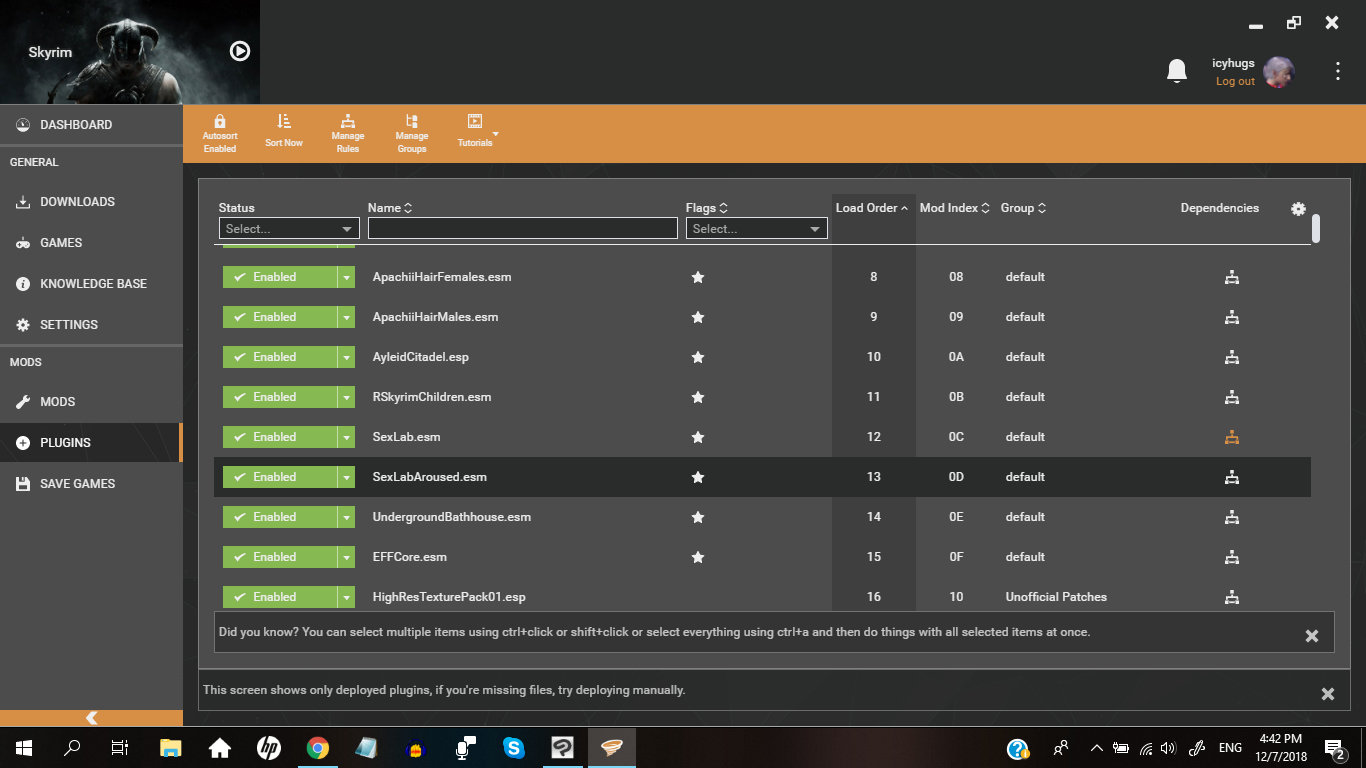Click dependencies icon for AyleidCitadel.esp
1366x768 pixels.
pyautogui.click(x=1232, y=357)
